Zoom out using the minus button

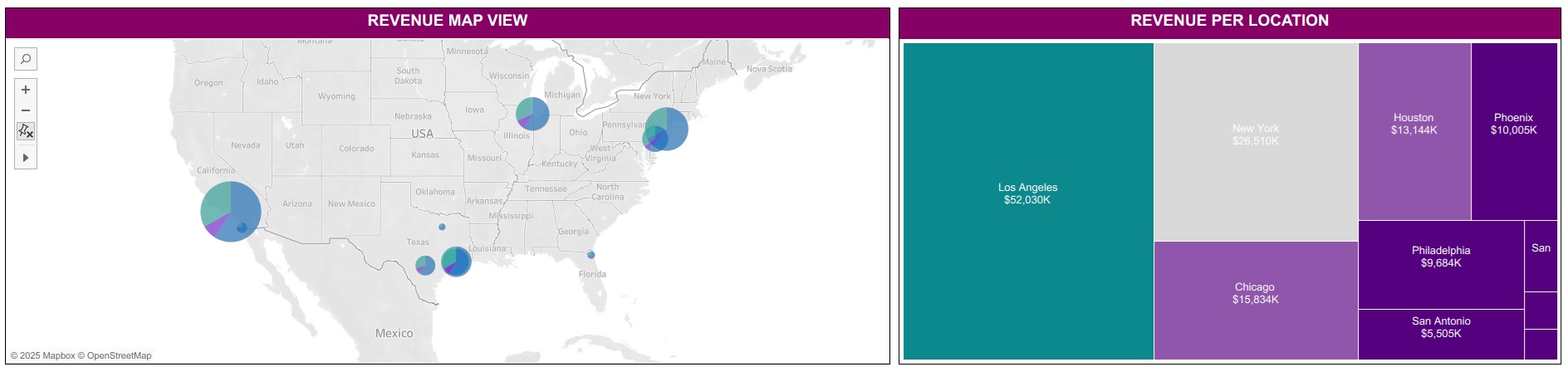coord(26,110)
